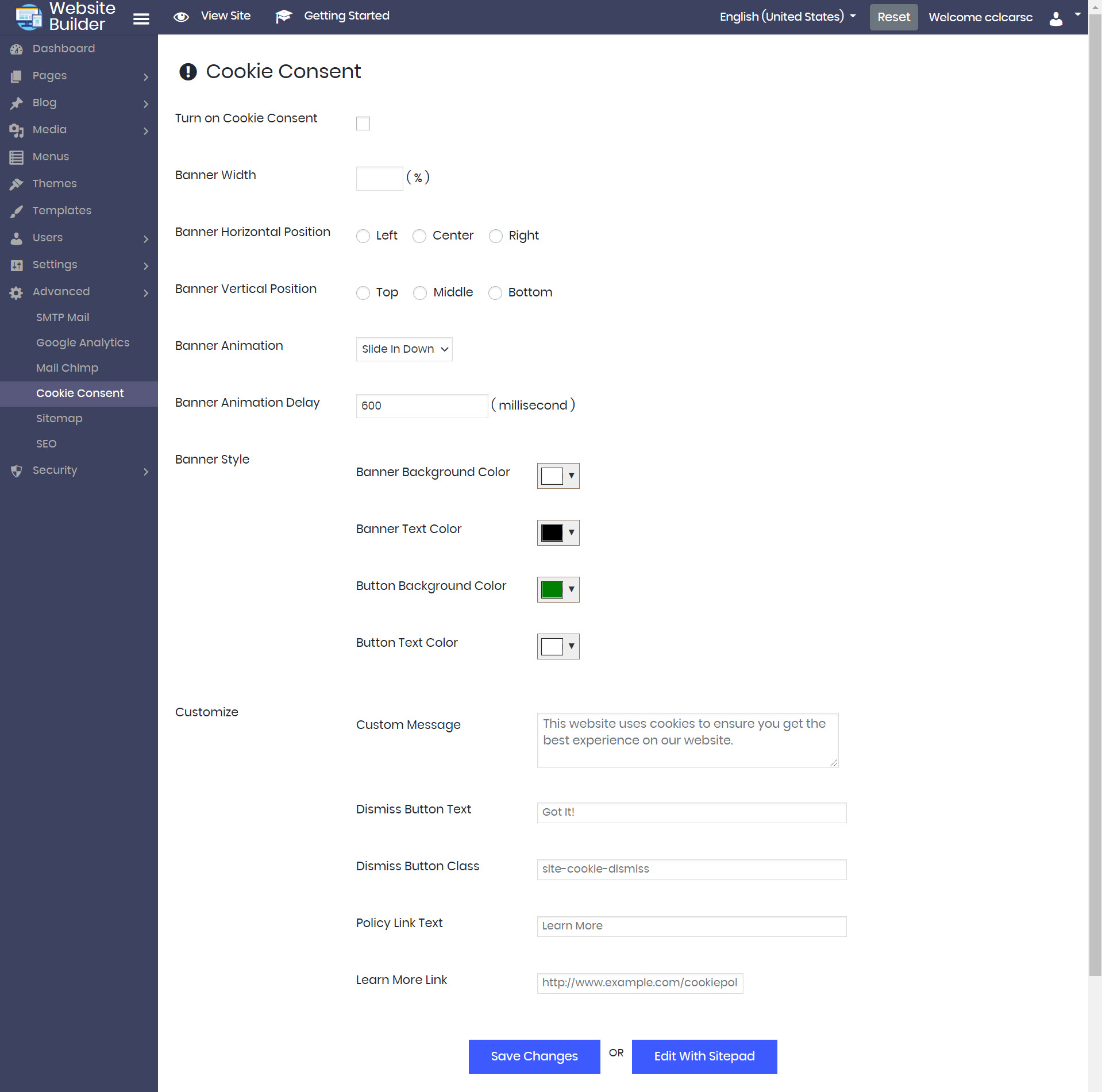Expand the Security sidebar section

tap(79, 470)
